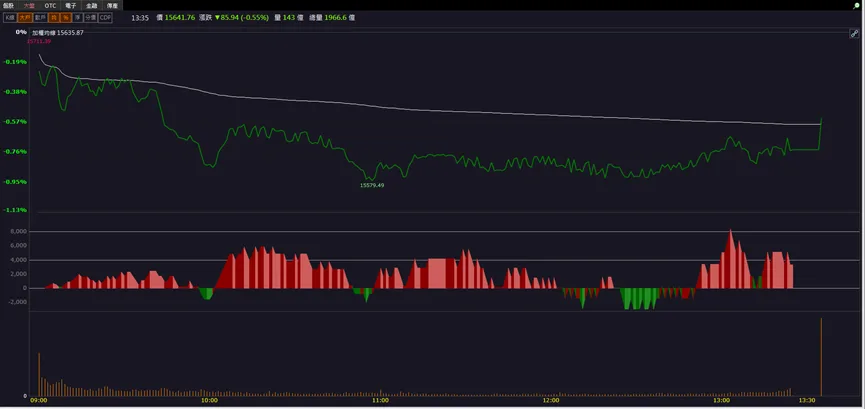Open the 電子 sector tab
865x409 pixels.
tap(71, 6)
